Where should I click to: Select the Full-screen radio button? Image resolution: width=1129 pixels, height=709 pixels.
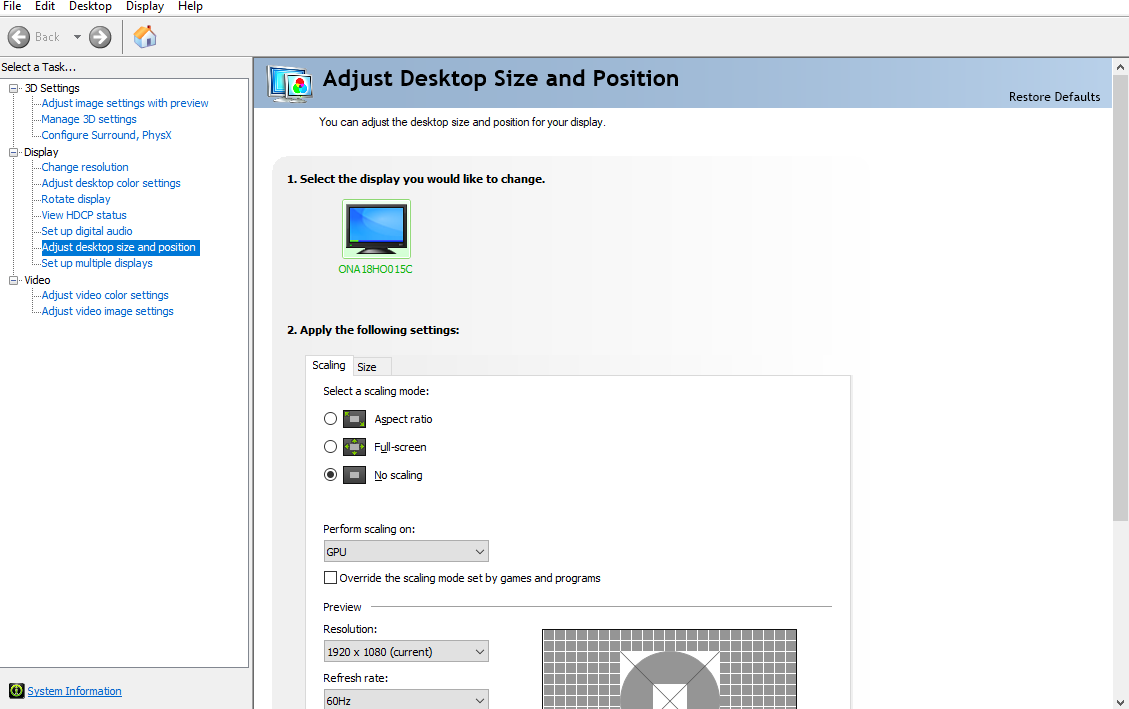point(331,447)
